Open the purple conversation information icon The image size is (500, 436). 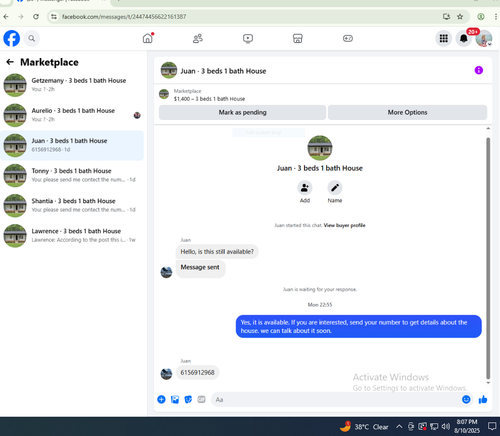[479, 70]
